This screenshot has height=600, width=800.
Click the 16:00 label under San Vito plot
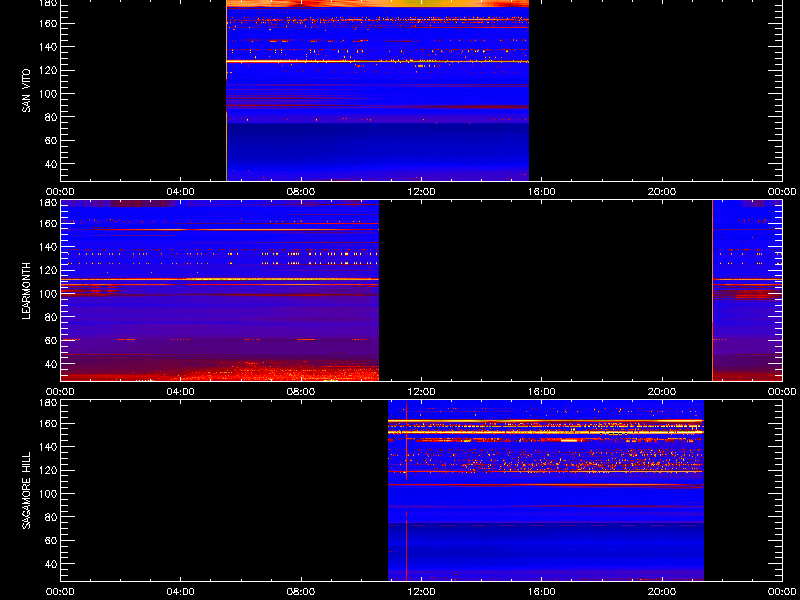coord(541,192)
